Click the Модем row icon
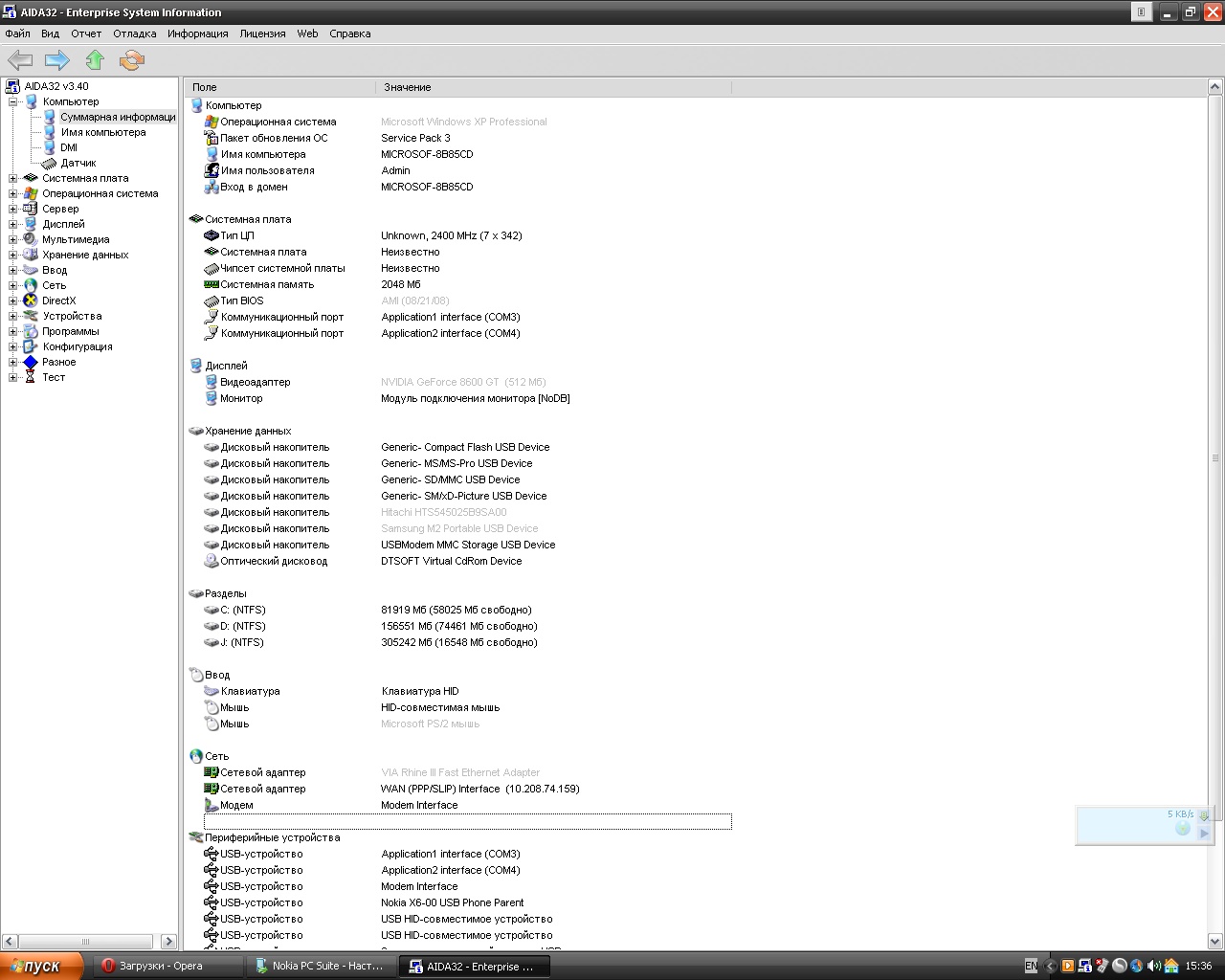This screenshot has height=980, width=1225. 212,805
